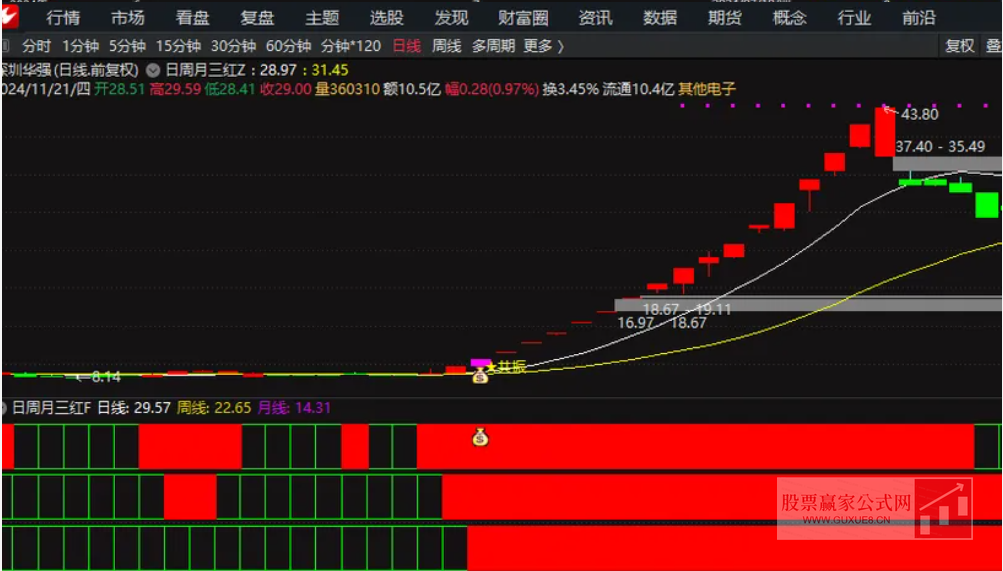
Task: Click the red app logo icon
Action: (10, 18)
